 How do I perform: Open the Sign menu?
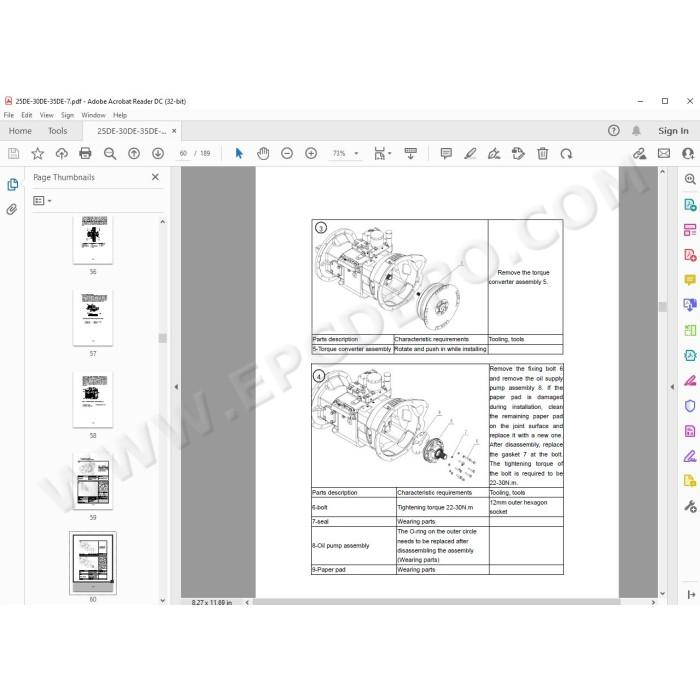67,115
